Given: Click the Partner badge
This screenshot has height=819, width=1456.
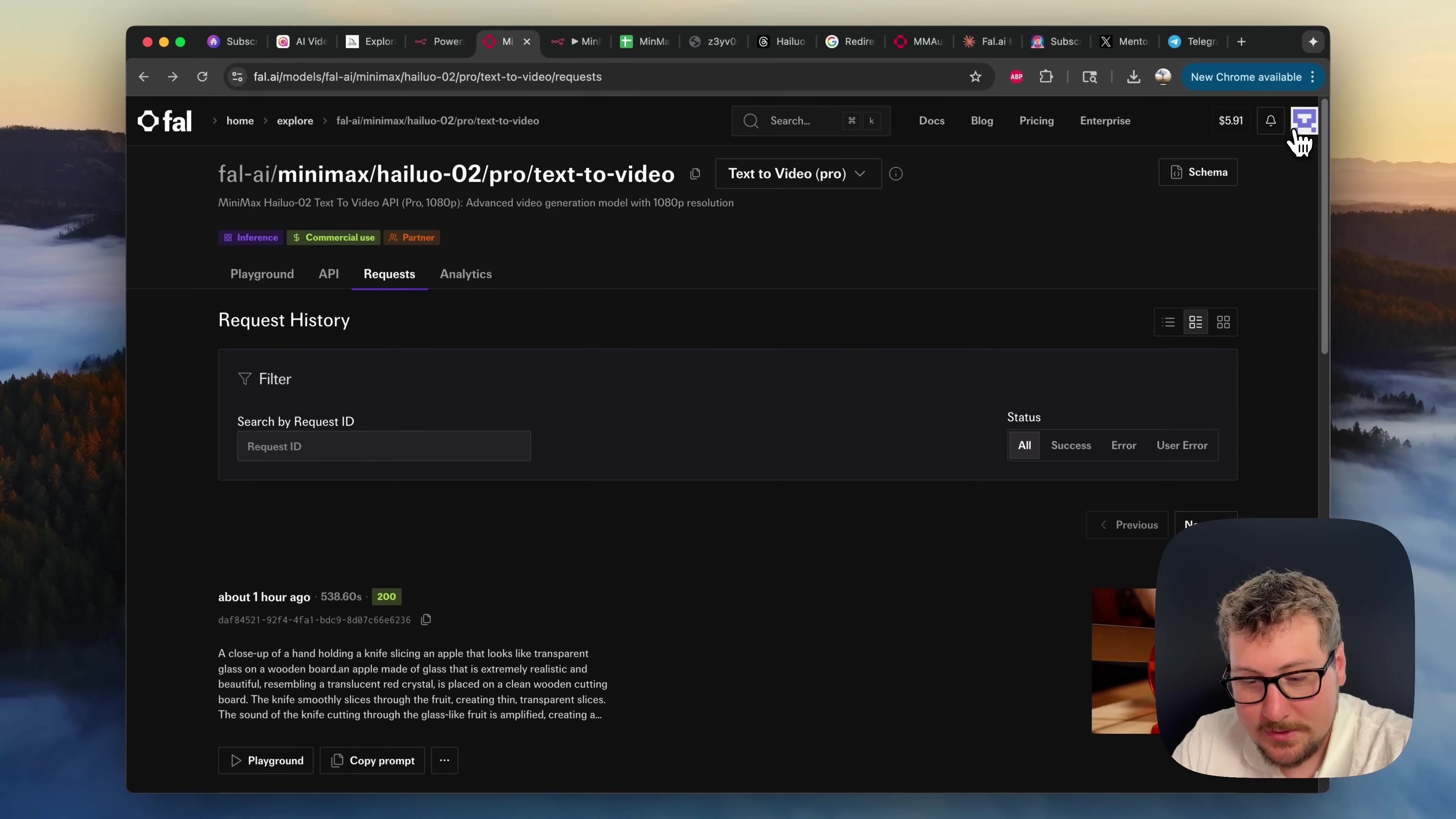Looking at the screenshot, I should pos(412,237).
